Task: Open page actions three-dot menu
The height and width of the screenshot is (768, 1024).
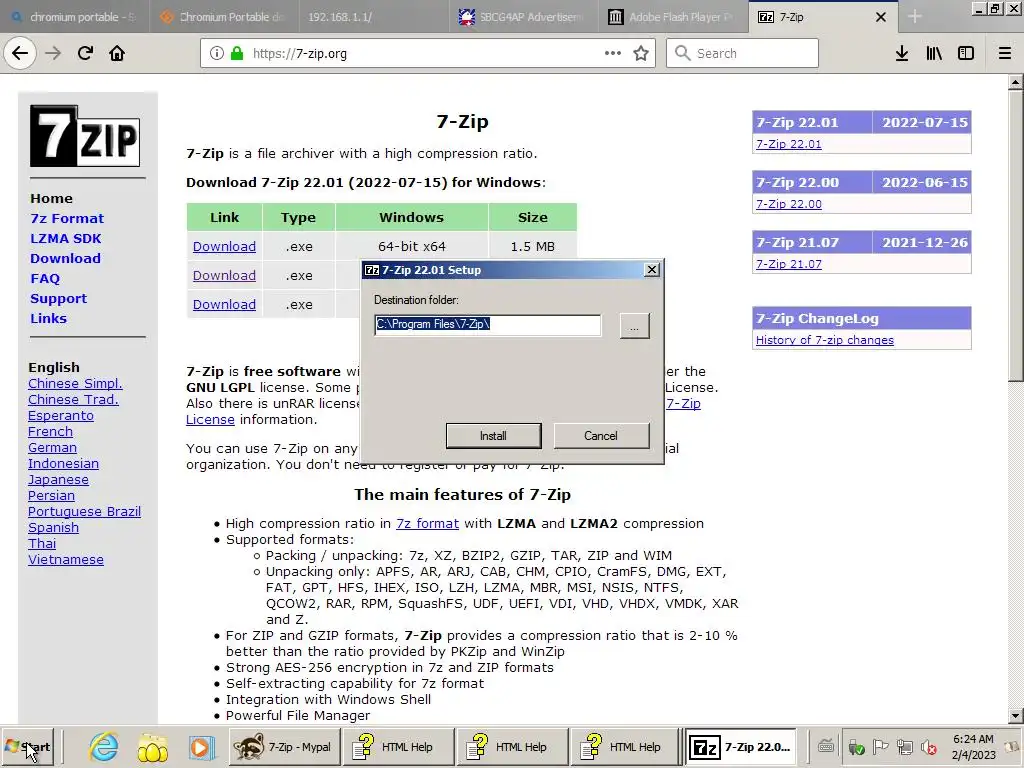Action: (613, 53)
